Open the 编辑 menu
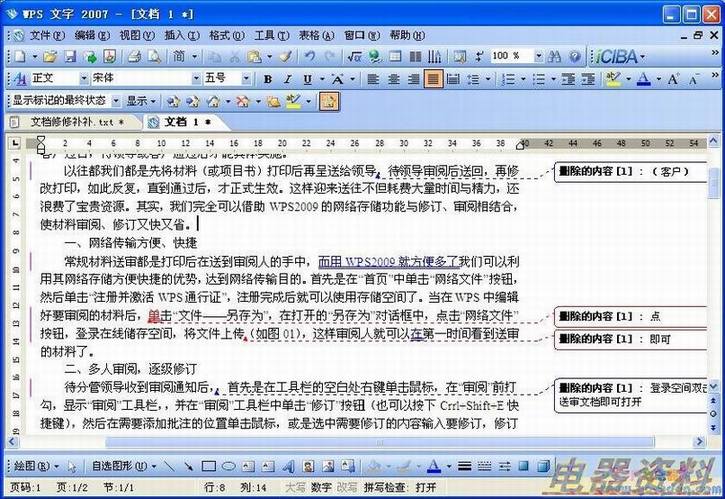Viewport: 725px width, 499px height. coord(92,35)
